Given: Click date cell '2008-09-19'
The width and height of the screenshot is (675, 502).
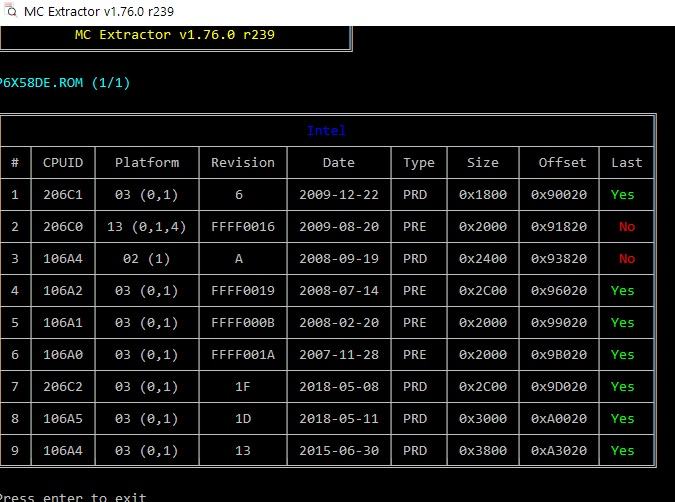Looking at the screenshot, I should point(339,258).
